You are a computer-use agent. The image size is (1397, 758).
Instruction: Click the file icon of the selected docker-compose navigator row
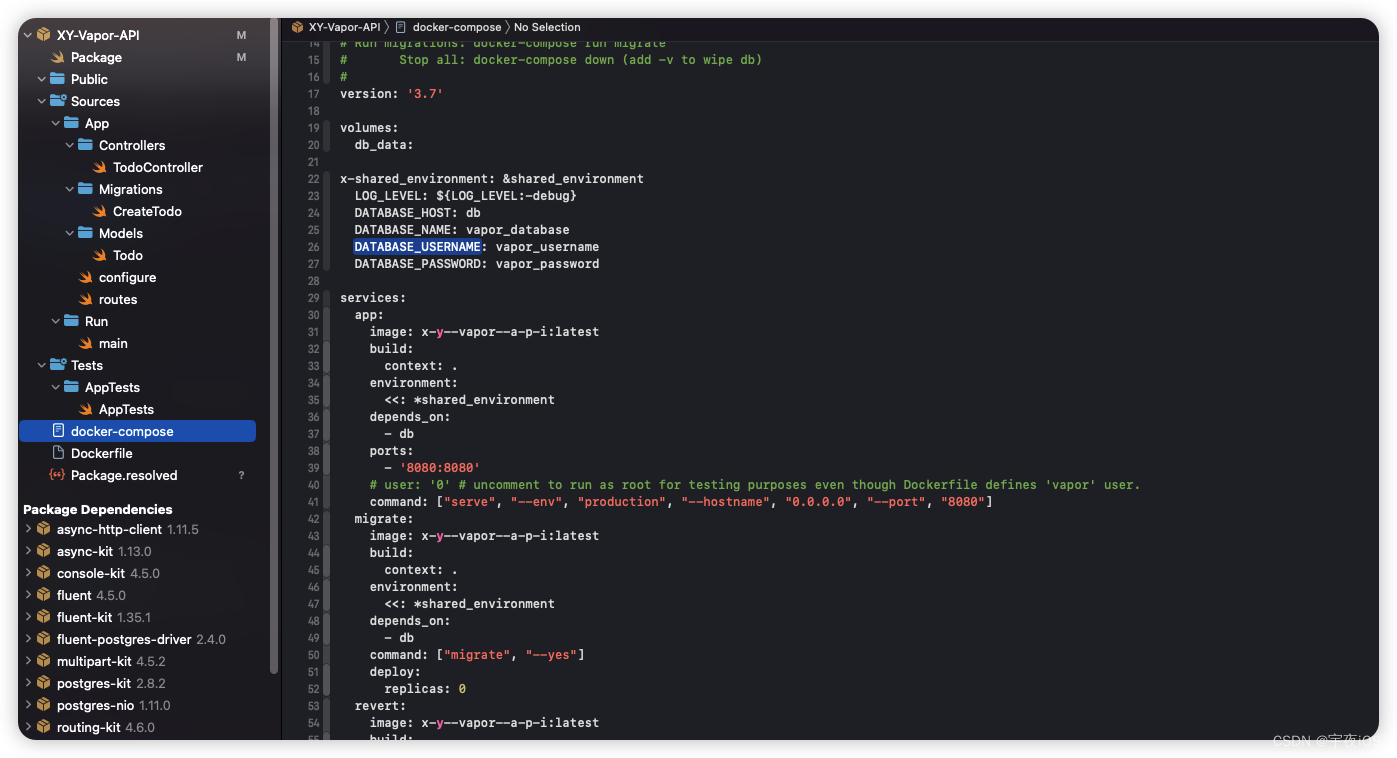pyautogui.click(x=58, y=431)
